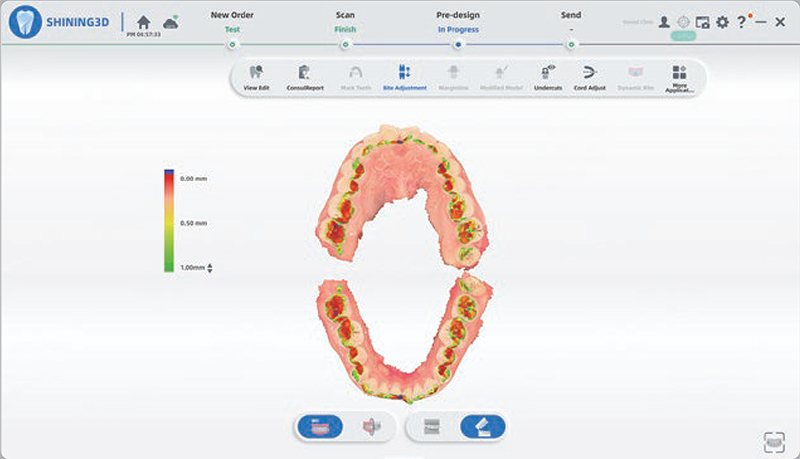Select the Bite Adjustment tool
Image resolution: width=800 pixels, height=459 pixels.
404,76
